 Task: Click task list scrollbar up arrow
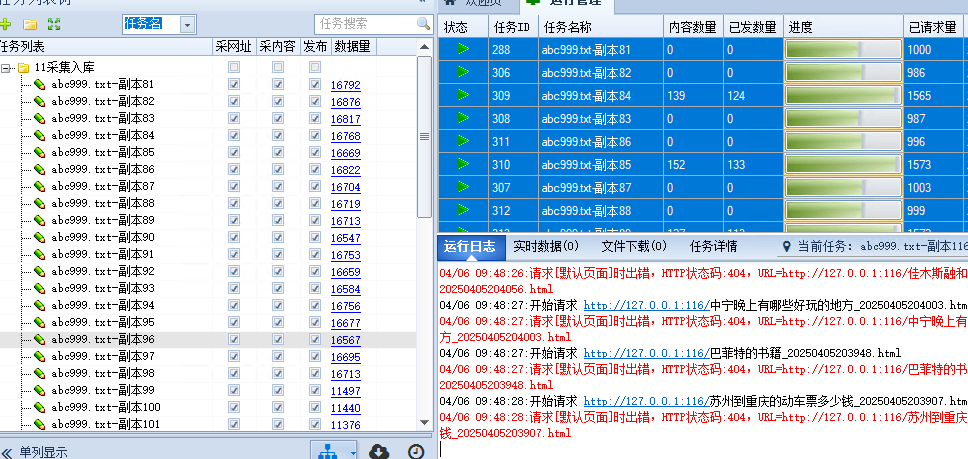(x=424, y=47)
